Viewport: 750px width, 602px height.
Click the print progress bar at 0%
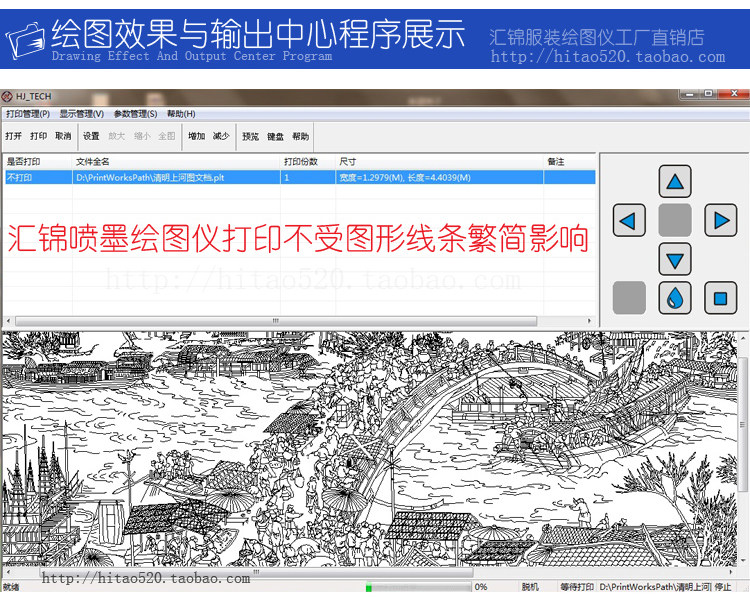418,587
